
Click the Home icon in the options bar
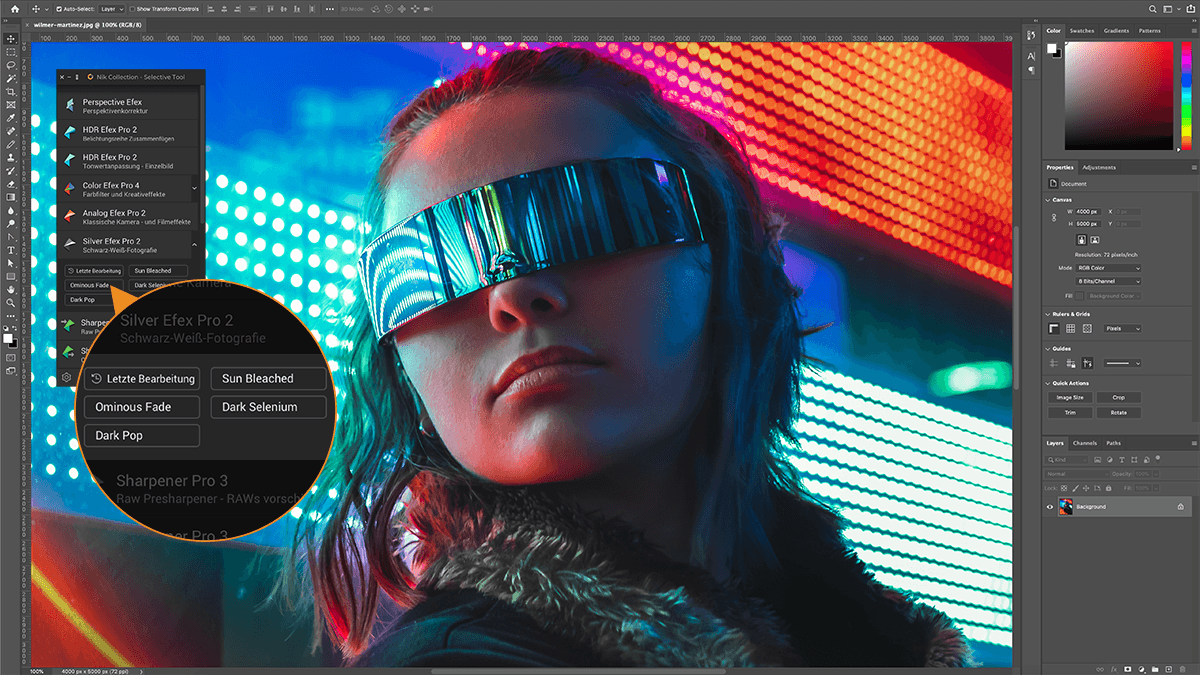[x=14, y=9]
